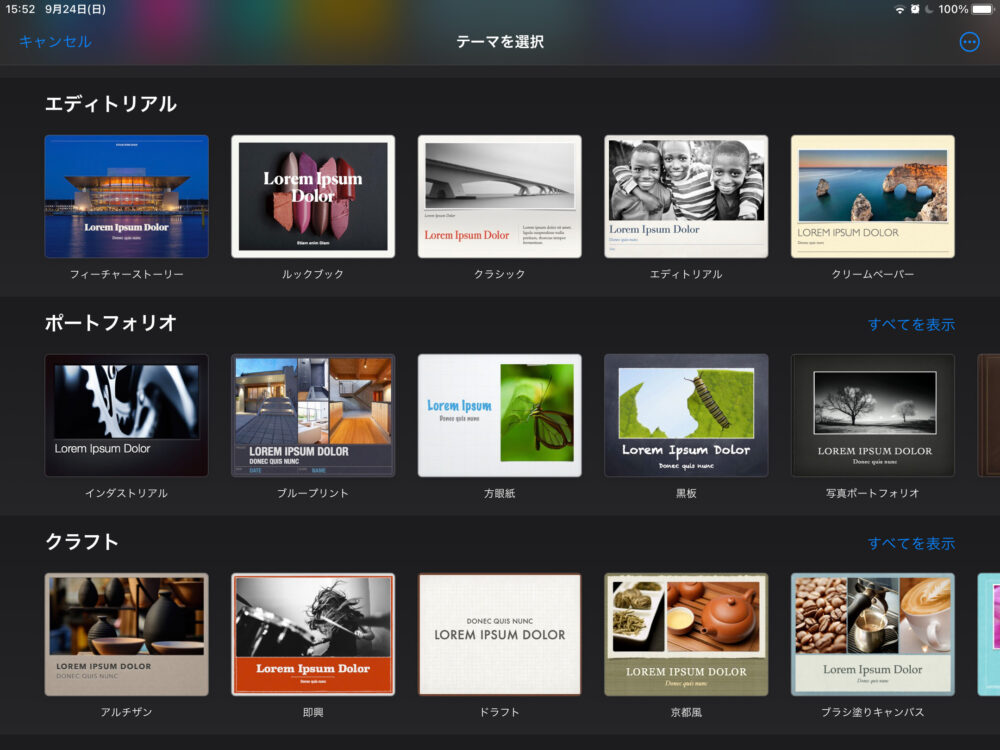Choose the 写真ポートフォリオ monochrome theme

point(873,416)
